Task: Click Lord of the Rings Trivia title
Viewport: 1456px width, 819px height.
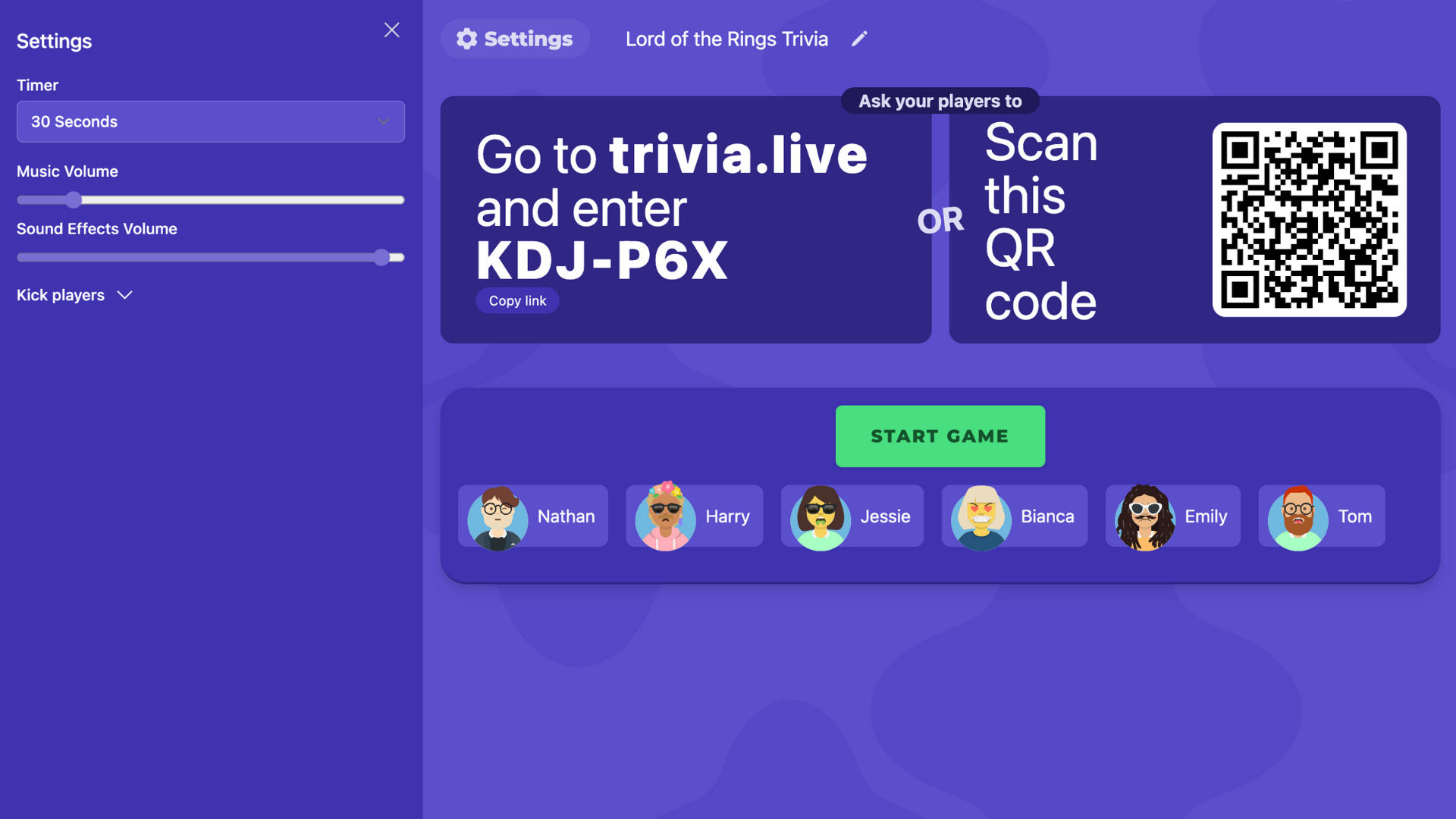Action: click(727, 38)
